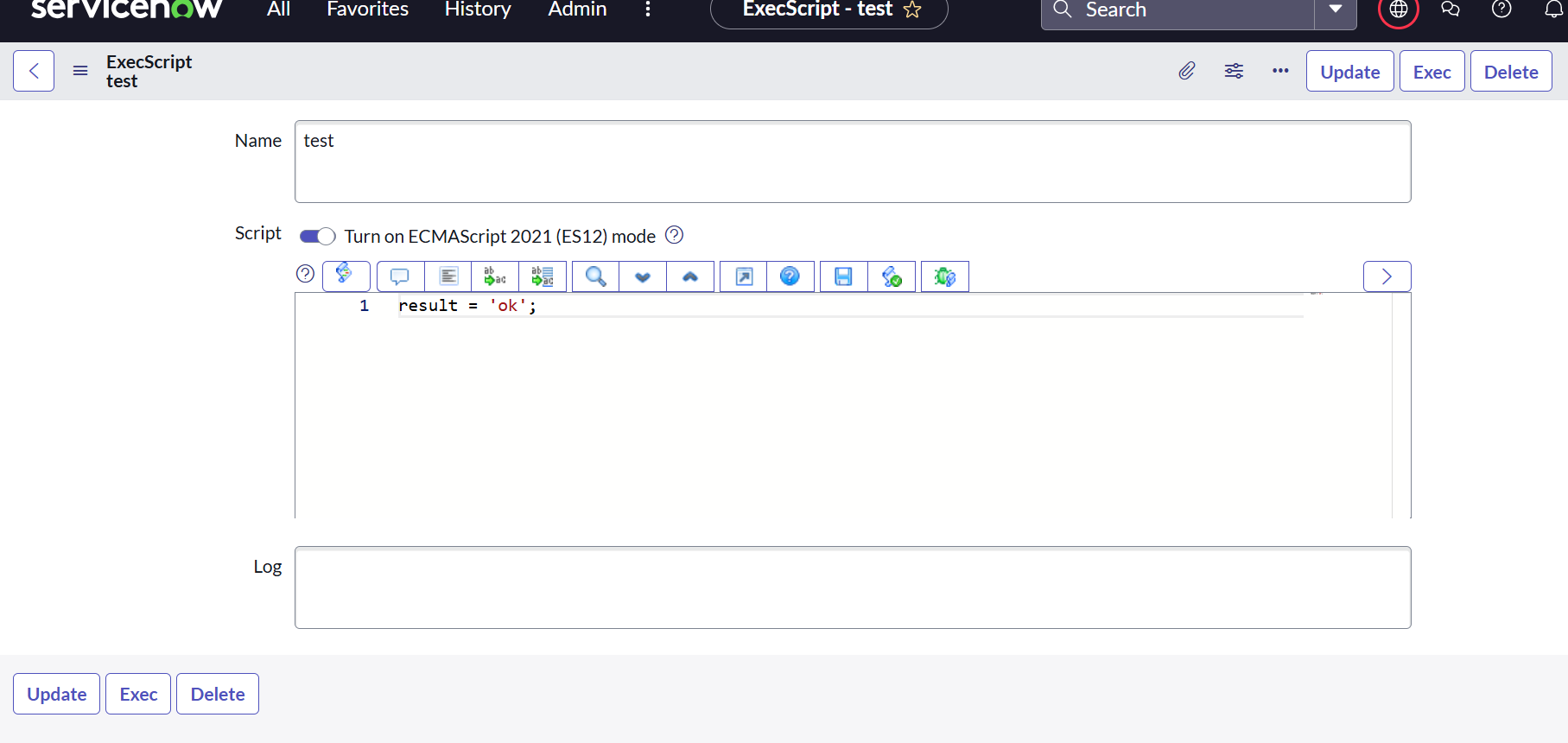The height and width of the screenshot is (743, 1568).
Task: Toggle full screen script editor
Action: (744, 276)
